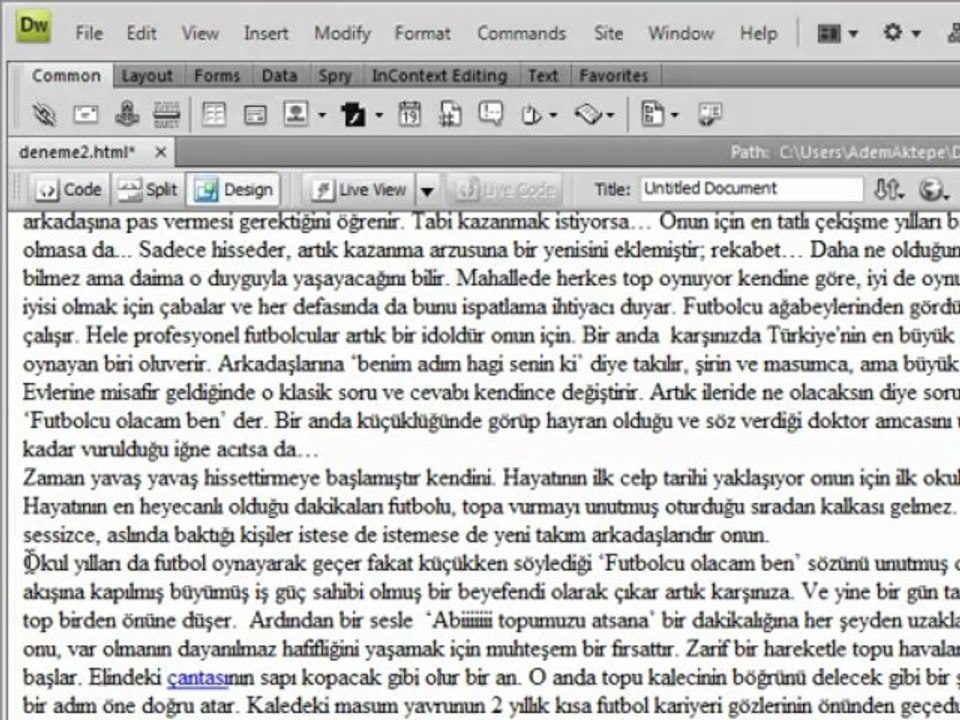The height and width of the screenshot is (720, 960).
Task: Insert a Div Tag
Action: (255, 114)
